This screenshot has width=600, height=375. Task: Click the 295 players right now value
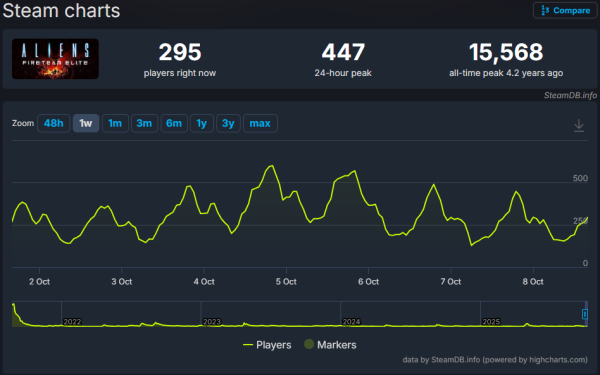click(x=180, y=52)
